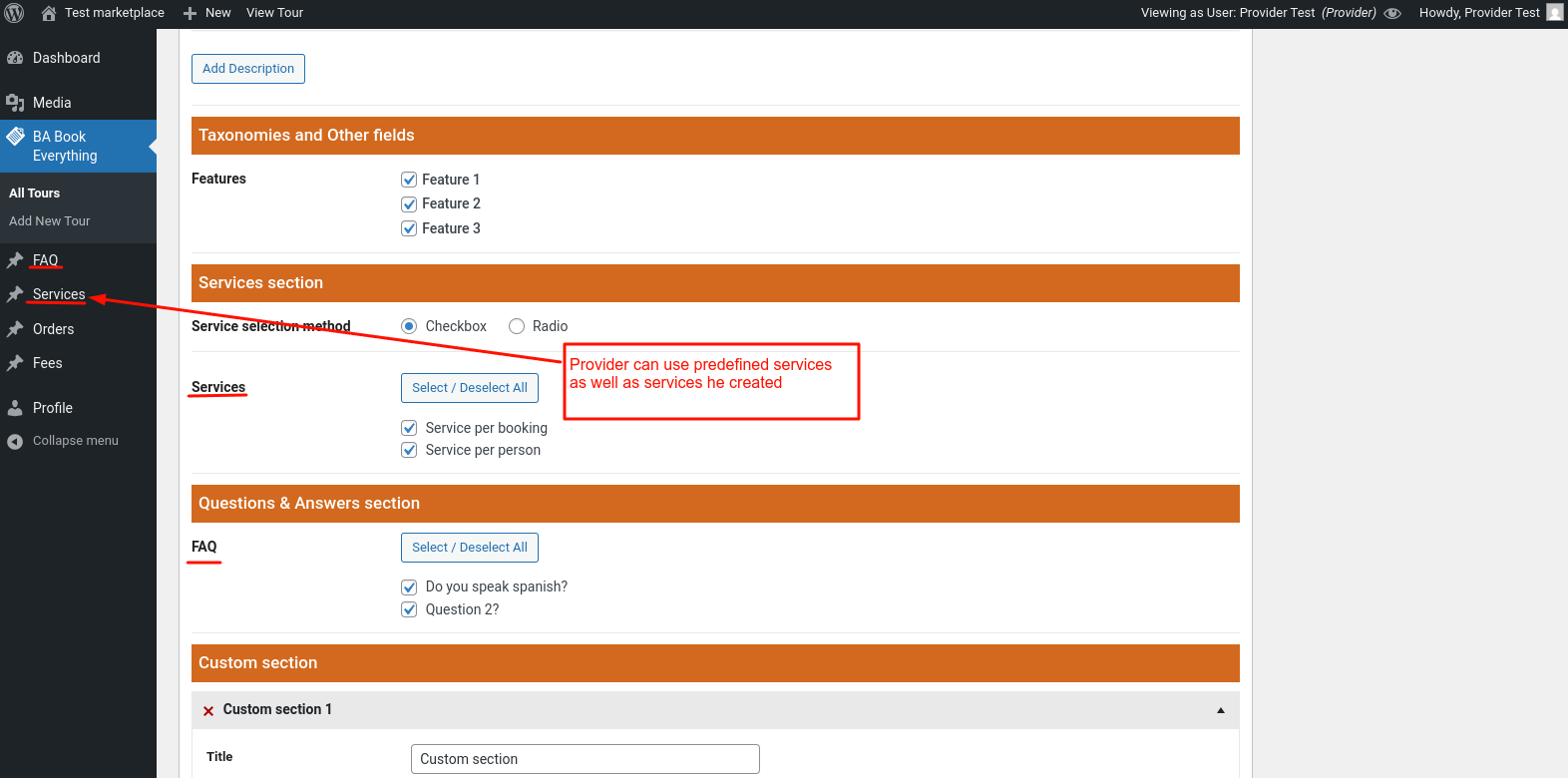
Task: Click Select / Deselect All for FAQ
Action: click(x=470, y=548)
